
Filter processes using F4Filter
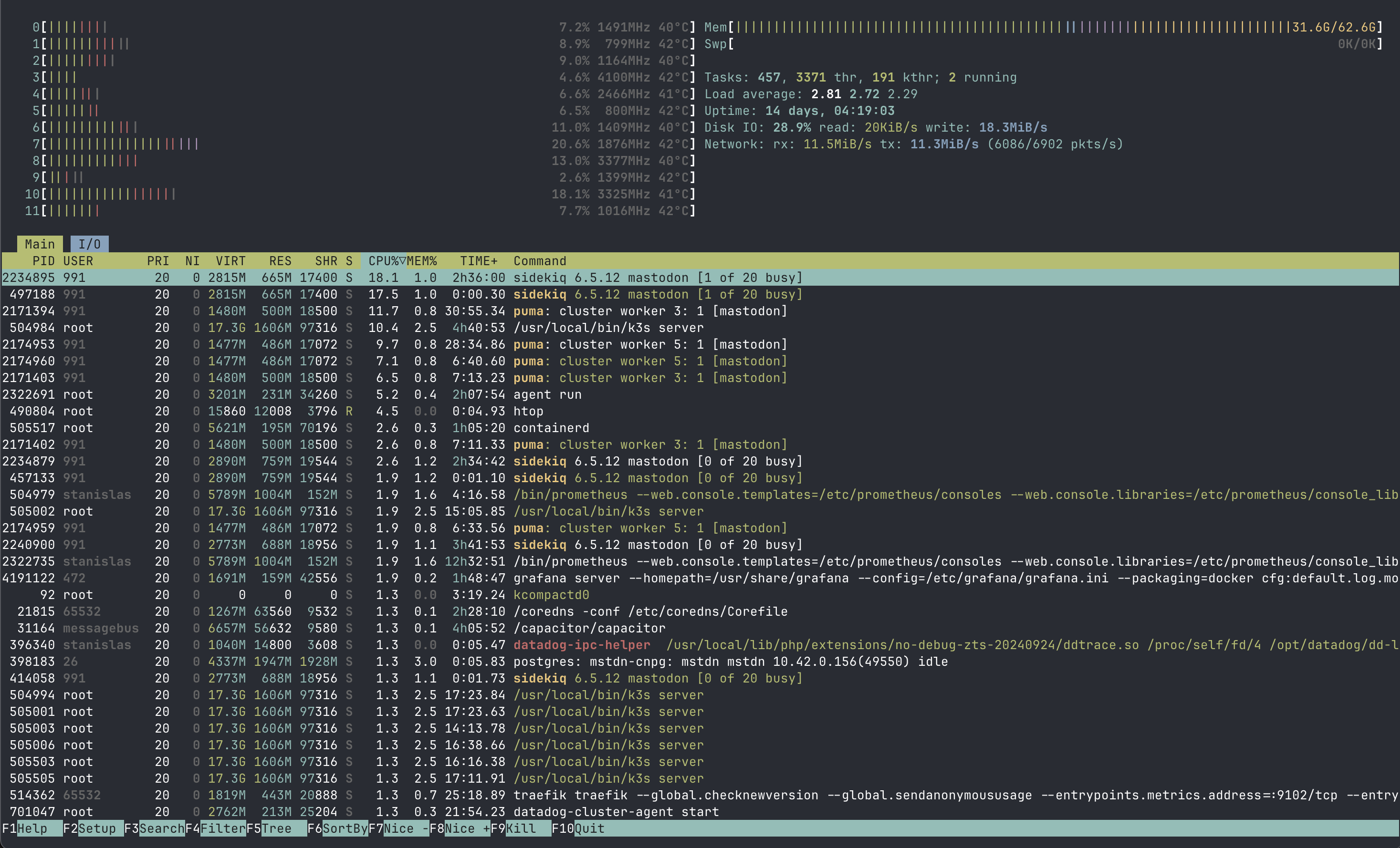pyautogui.click(x=217, y=829)
